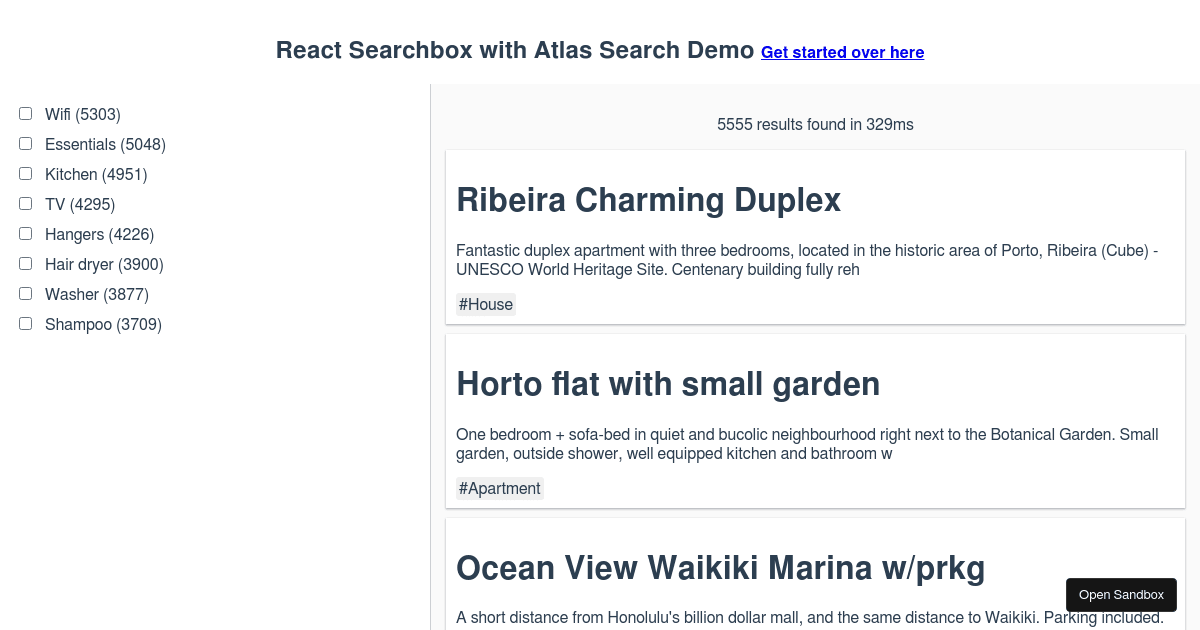Enable the Hangers (4226) checkbox
Image resolution: width=1200 pixels, height=630 pixels.
coord(25,233)
